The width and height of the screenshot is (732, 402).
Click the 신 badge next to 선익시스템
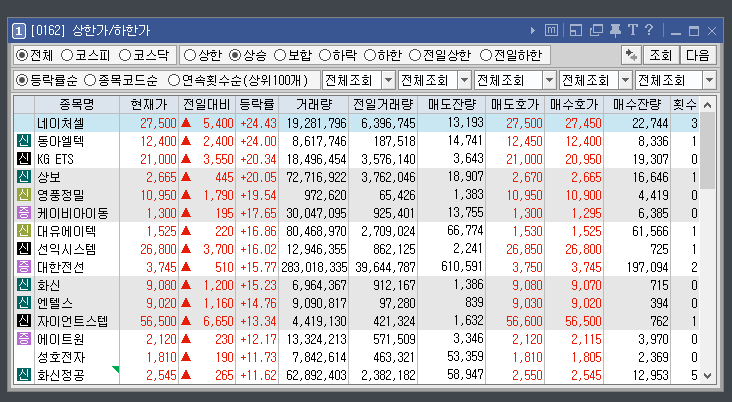point(24,249)
